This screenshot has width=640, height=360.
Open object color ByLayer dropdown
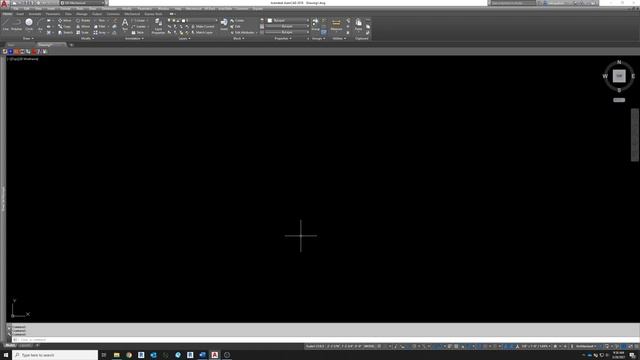pyautogui.click(x=288, y=20)
